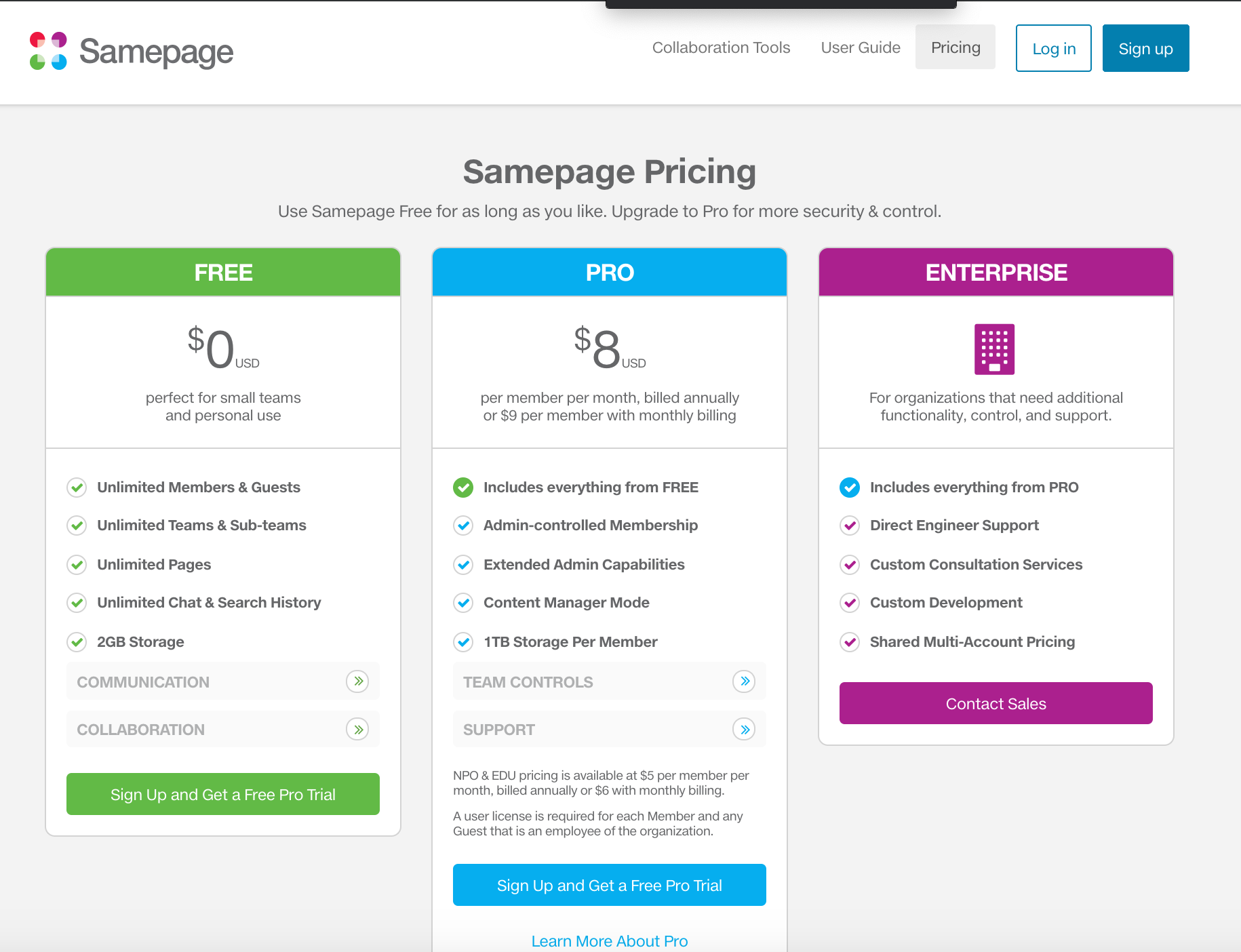1241x952 pixels.
Task: Click the checkmark beside Content Manager Mode
Action: point(463,603)
